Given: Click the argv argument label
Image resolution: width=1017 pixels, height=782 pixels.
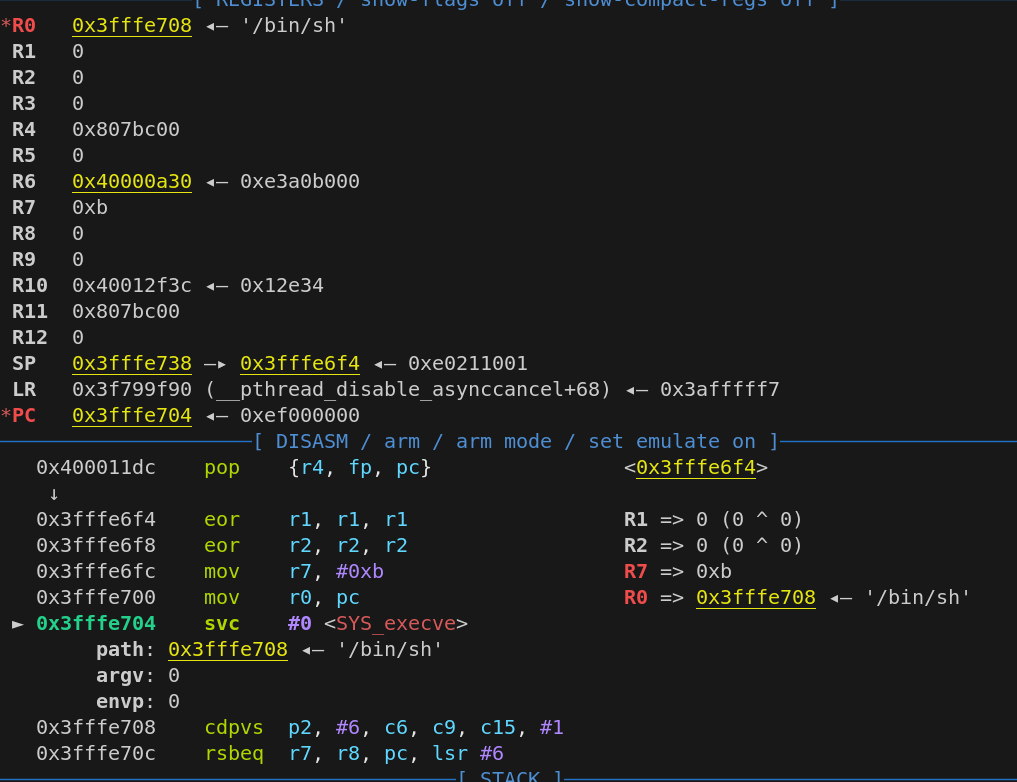Looking at the screenshot, I should coord(120,676).
